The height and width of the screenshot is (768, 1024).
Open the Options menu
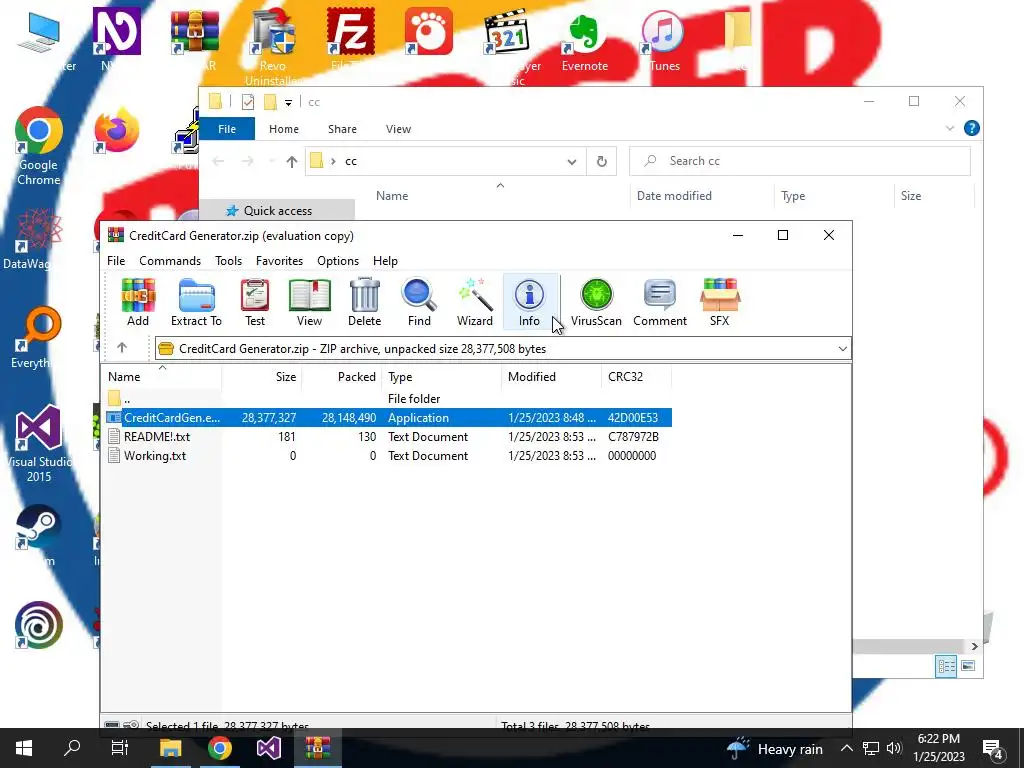[x=338, y=261]
